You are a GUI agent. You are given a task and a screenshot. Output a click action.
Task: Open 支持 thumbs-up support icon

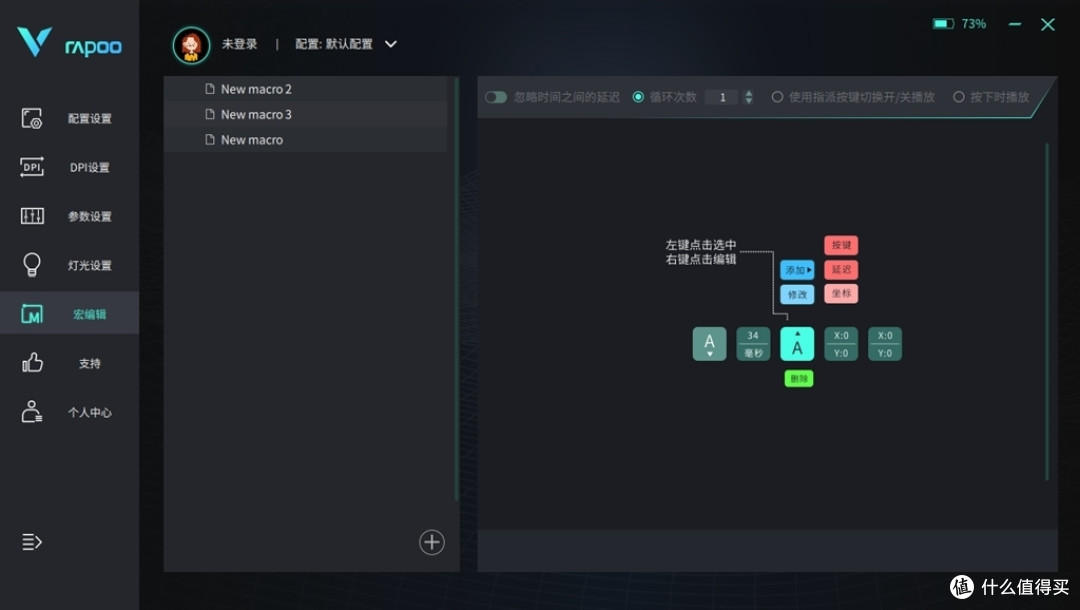coord(32,363)
